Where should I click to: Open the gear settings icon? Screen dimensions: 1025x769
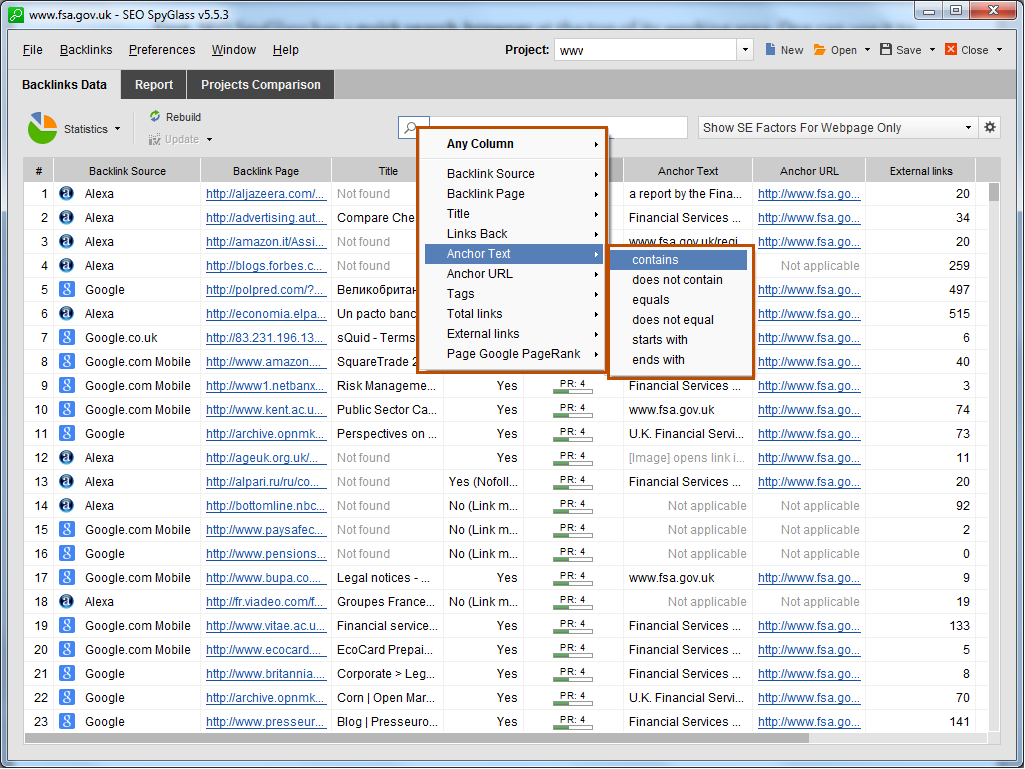click(990, 128)
